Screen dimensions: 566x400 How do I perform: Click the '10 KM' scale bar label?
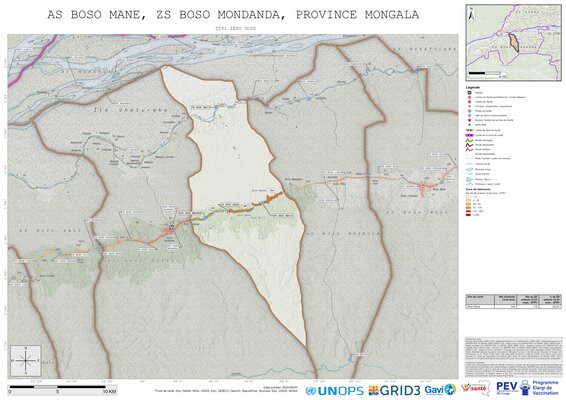tap(110, 392)
